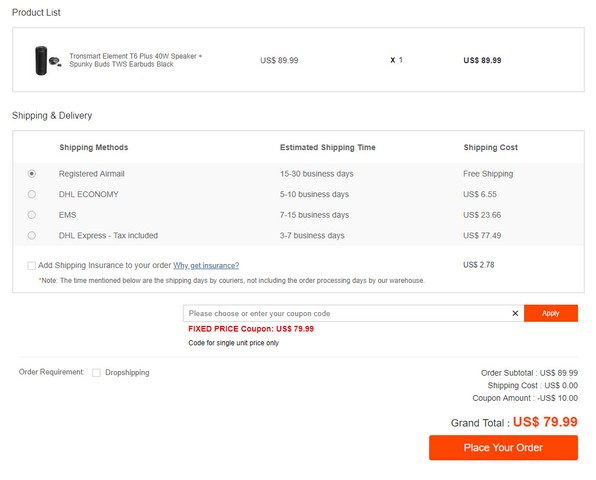Click the Shipping Methods column header

(94, 147)
